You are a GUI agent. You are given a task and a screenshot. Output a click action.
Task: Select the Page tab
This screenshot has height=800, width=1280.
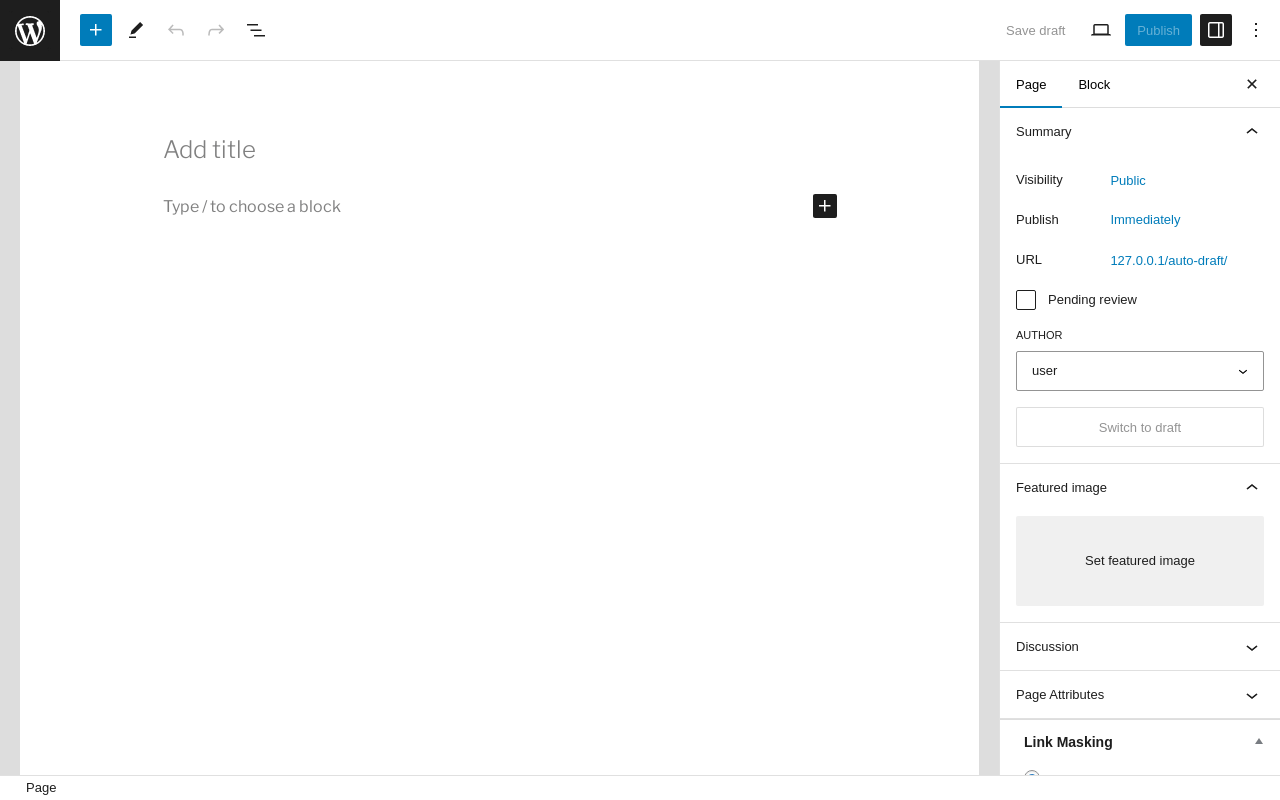click(x=1031, y=84)
